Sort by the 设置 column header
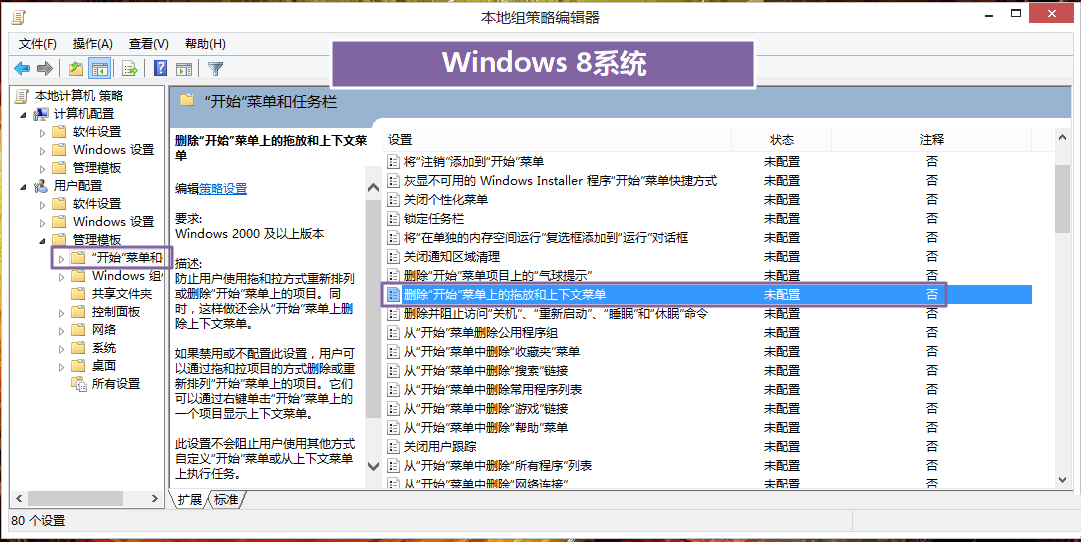This screenshot has height=542, width=1081. click(x=557, y=139)
